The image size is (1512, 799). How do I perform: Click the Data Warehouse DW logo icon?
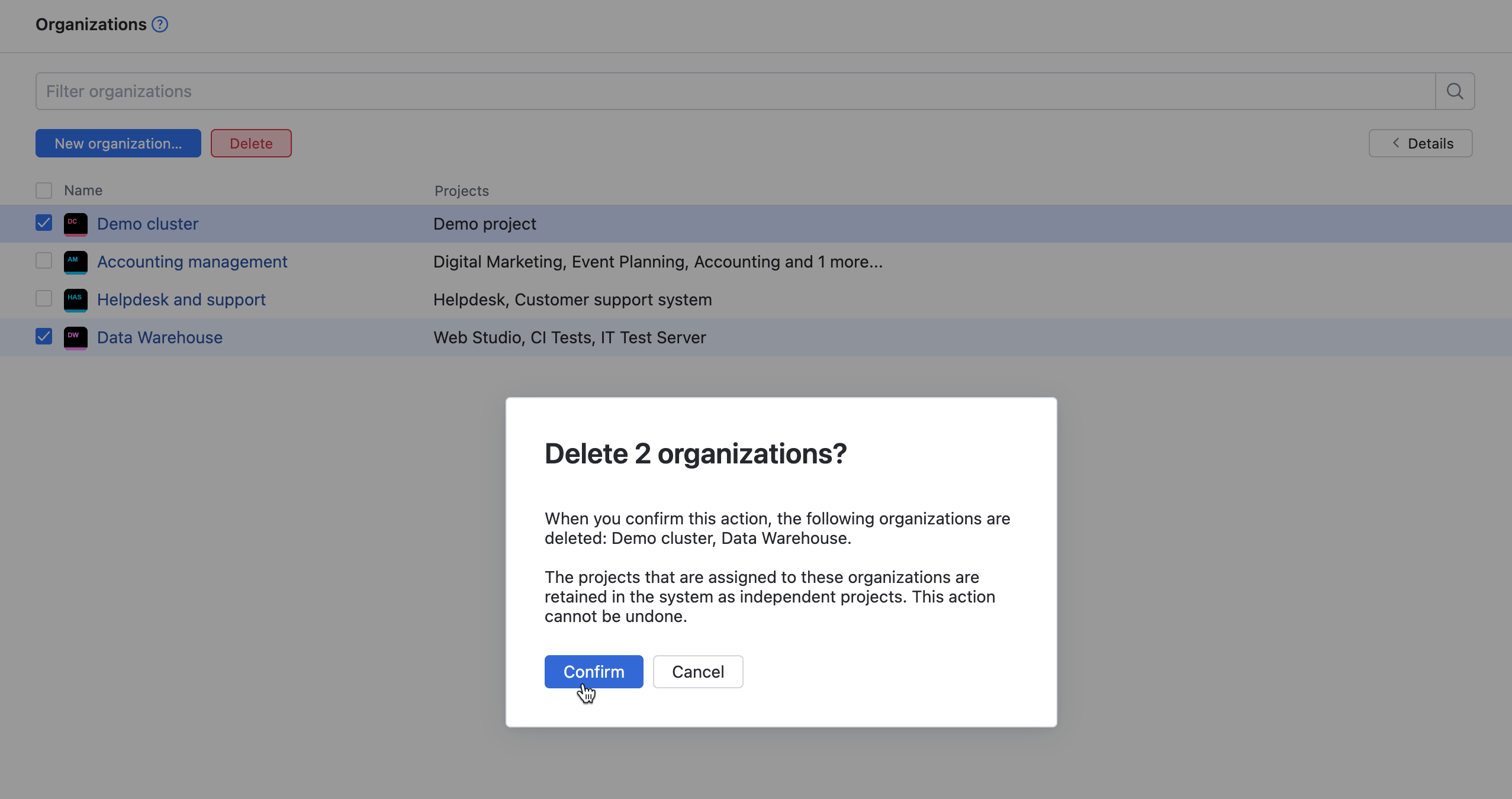[x=75, y=338]
